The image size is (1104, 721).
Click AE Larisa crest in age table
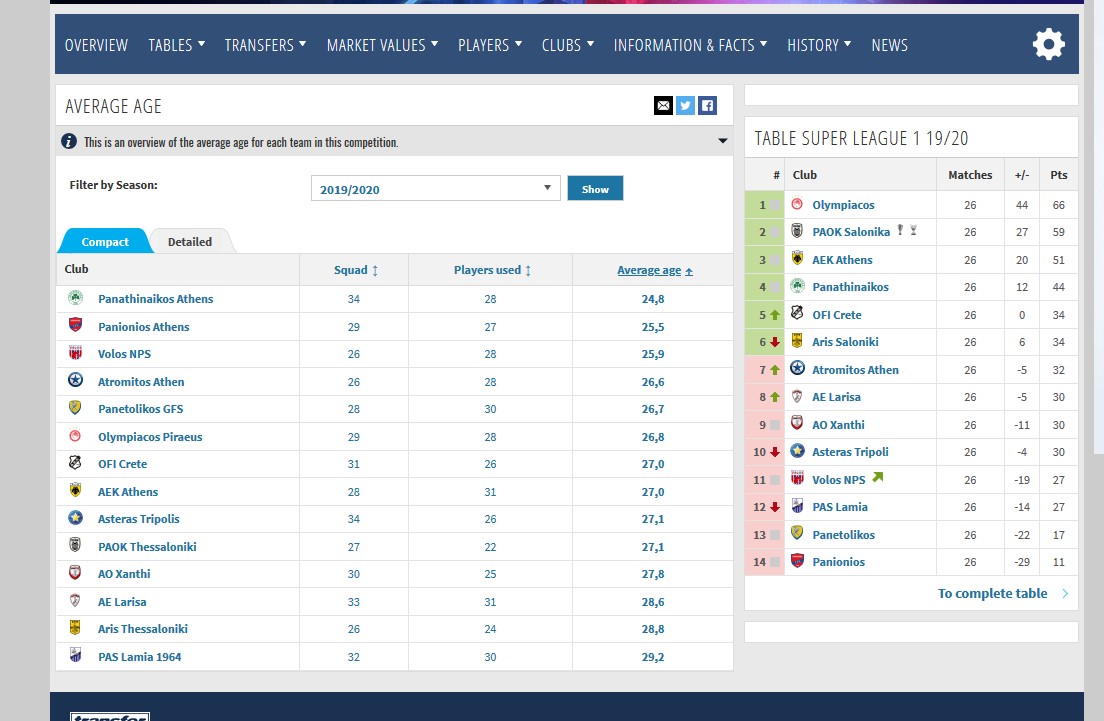point(75,601)
